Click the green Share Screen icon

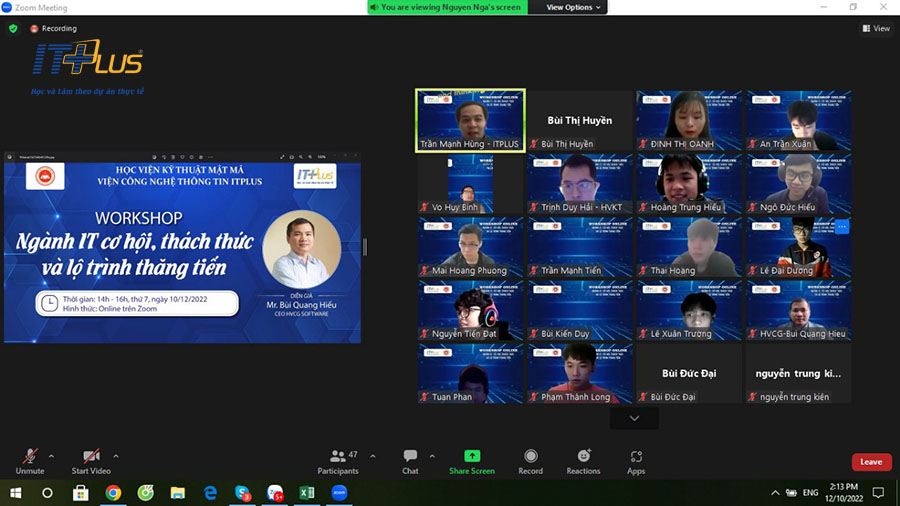pyautogui.click(x=472, y=457)
